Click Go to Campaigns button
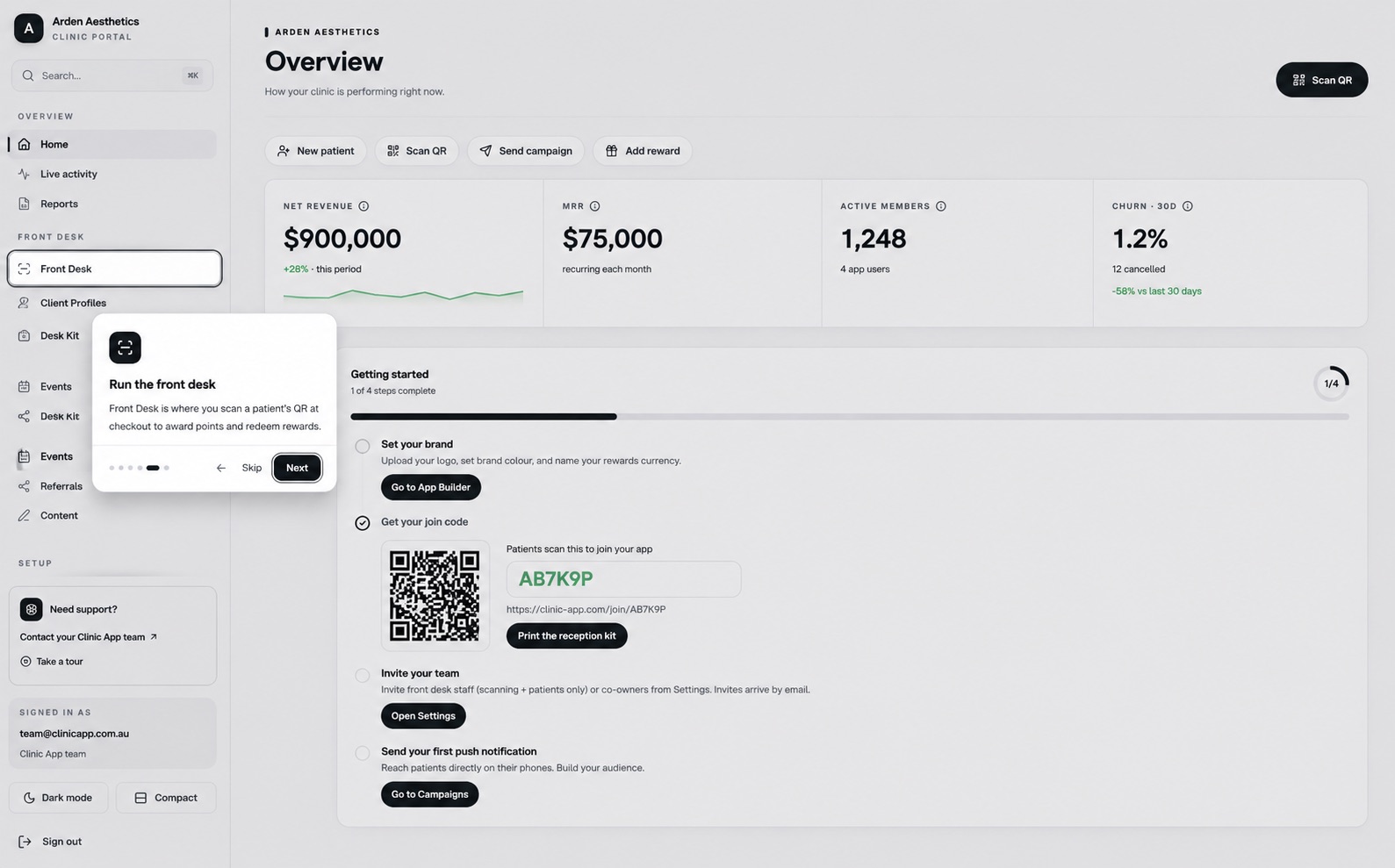 point(429,794)
